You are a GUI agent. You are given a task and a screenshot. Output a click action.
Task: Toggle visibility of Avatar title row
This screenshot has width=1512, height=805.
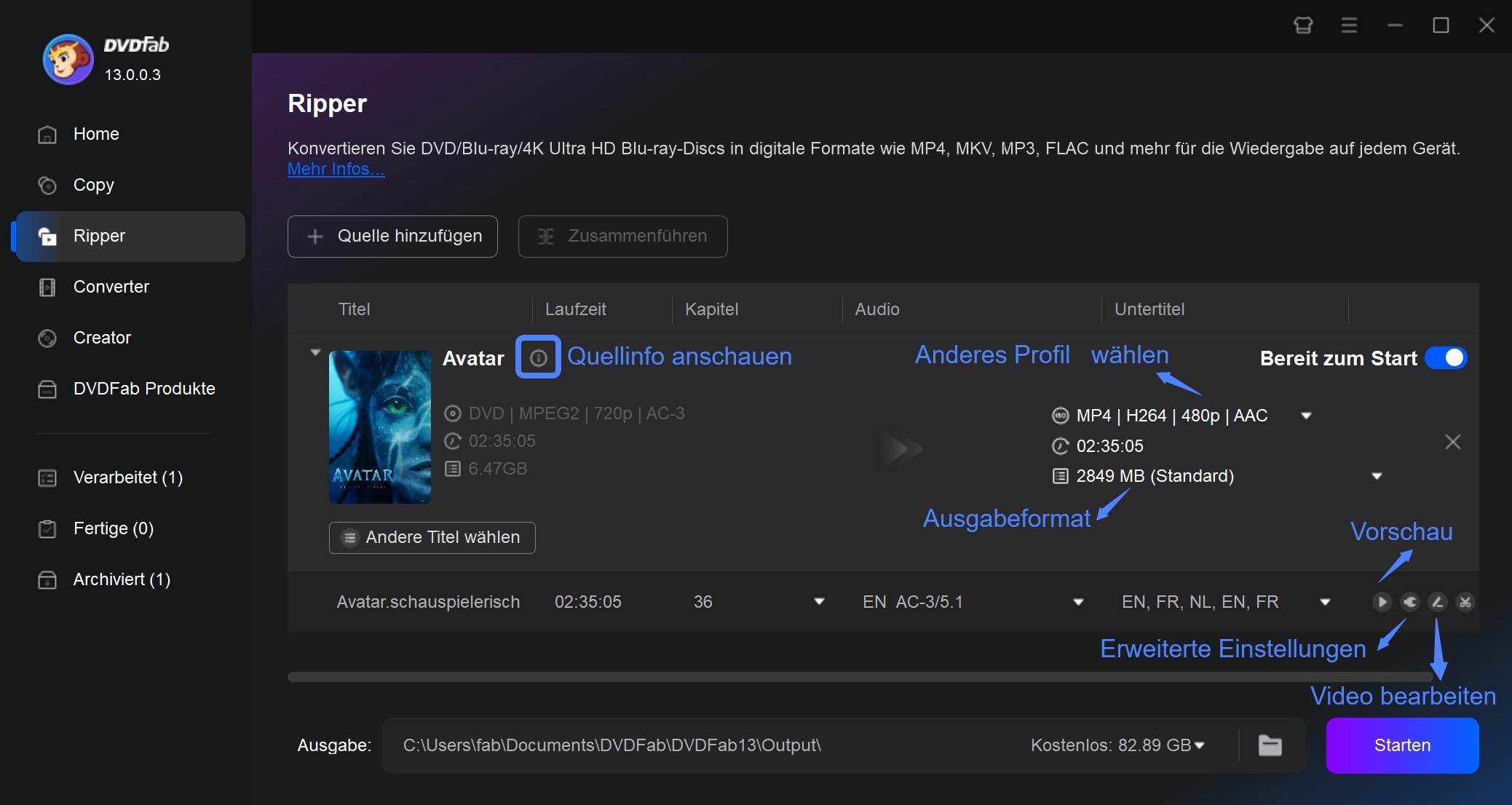(314, 357)
